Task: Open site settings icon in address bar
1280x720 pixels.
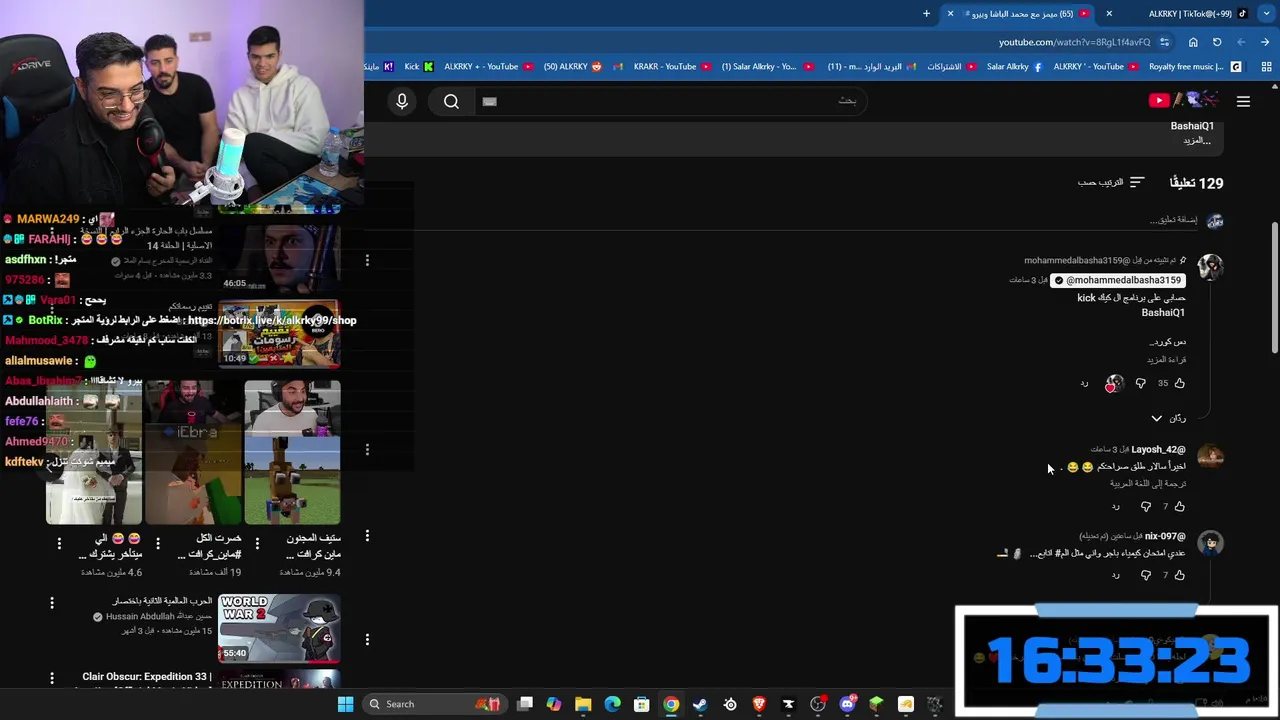Action: click(1165, 42)
